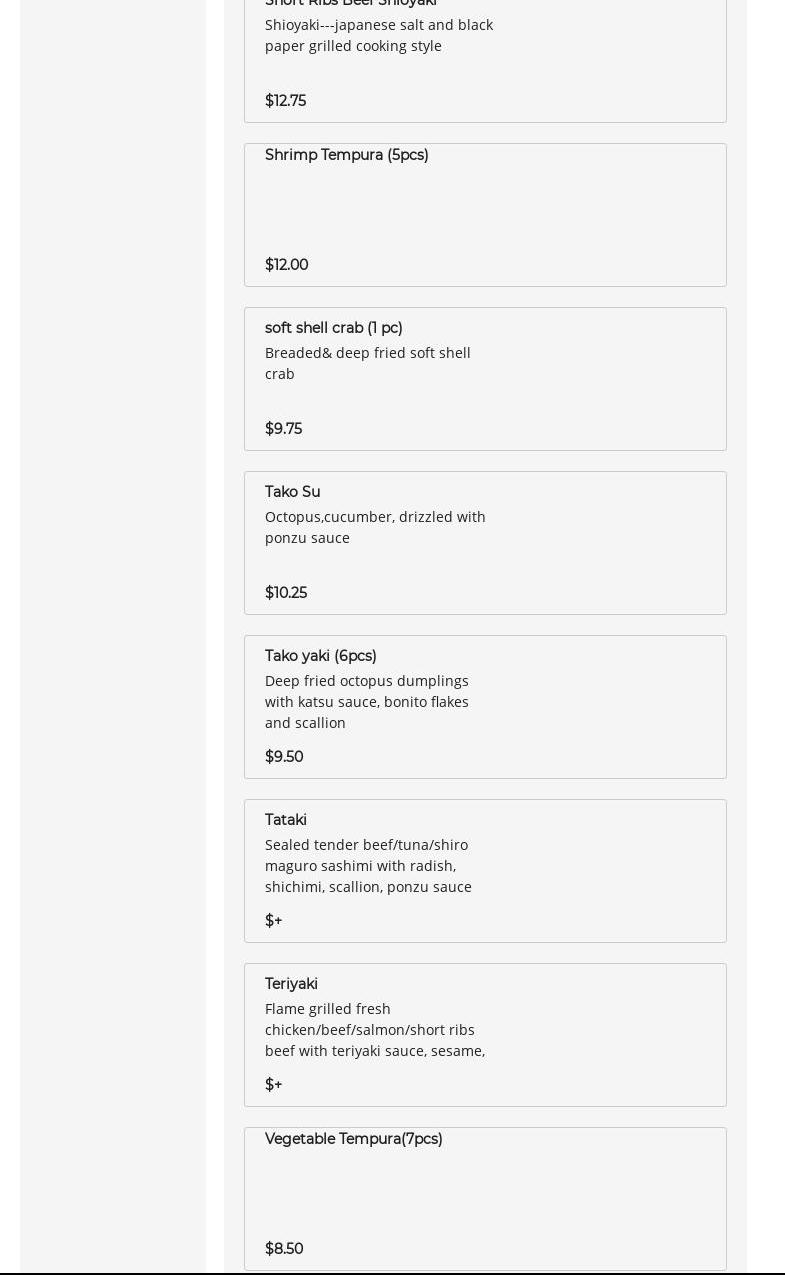Image resolution: width=785 pixels, height=1275 pixels.
Task: Click the $9.50 Tako yaki price
Action: tap(284, 757)
